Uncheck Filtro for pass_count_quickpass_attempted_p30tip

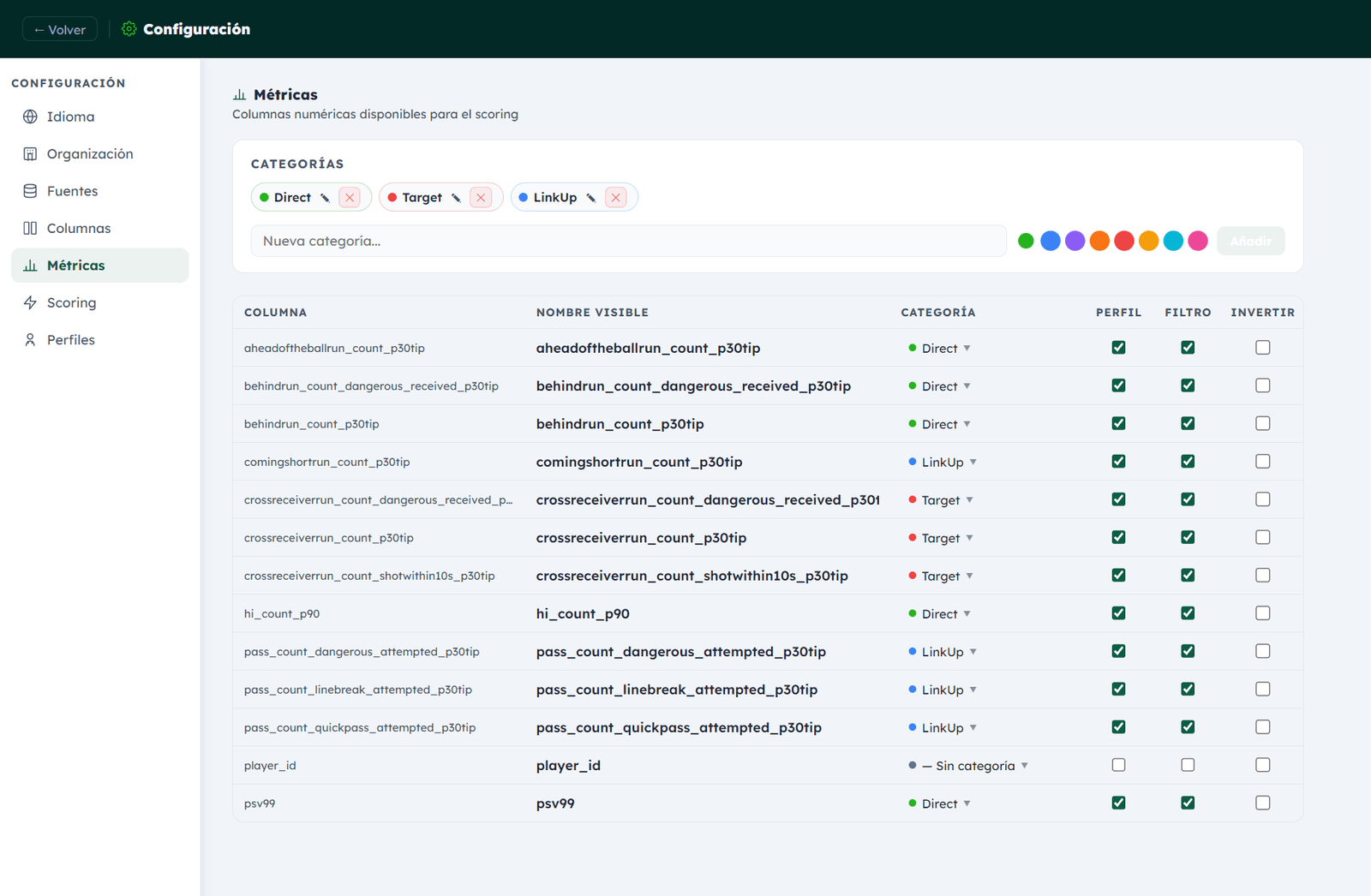click(1188, 727)
